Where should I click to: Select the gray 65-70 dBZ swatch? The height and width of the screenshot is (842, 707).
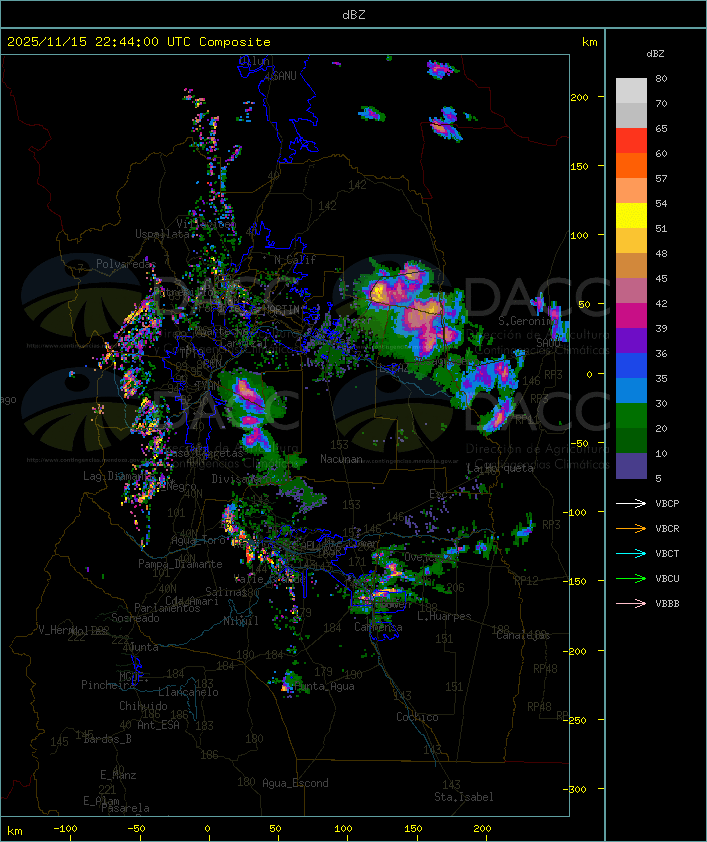pyautogui.click(x=631, y=115)
